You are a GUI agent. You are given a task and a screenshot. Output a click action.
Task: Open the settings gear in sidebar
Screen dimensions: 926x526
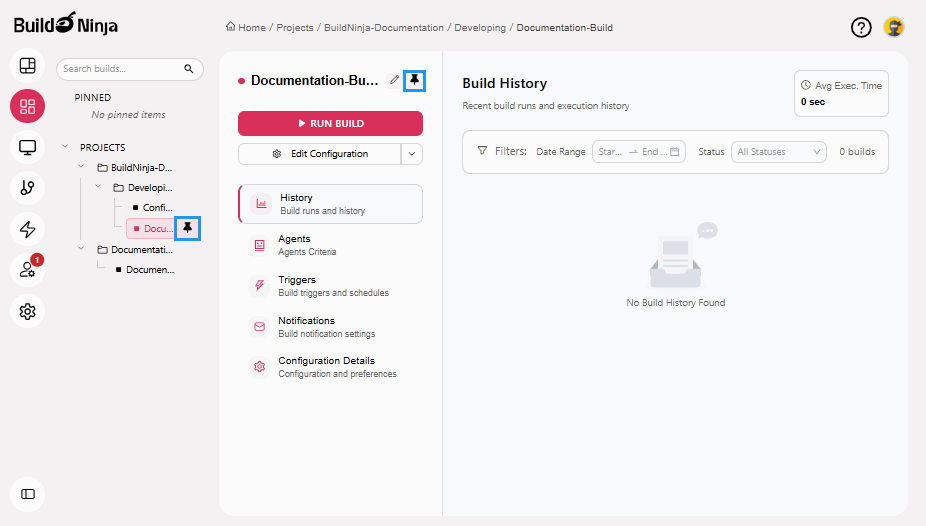pos(27,312)
